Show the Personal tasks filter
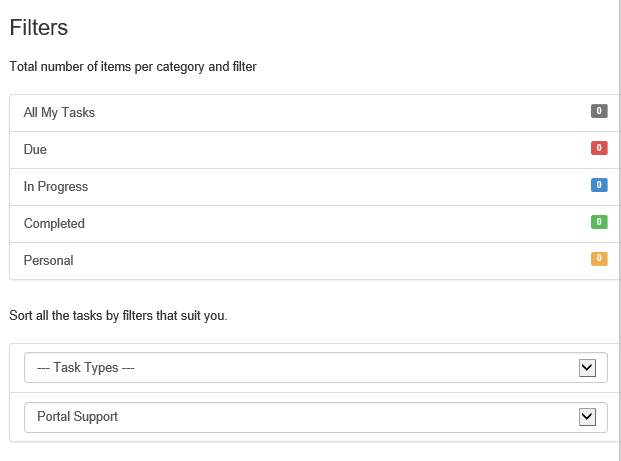The image size is (621, 461). [x=49, y=261]
